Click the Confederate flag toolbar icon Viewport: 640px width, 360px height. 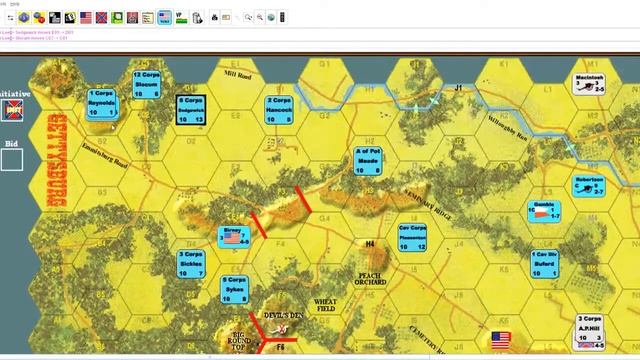pos(101,18)
